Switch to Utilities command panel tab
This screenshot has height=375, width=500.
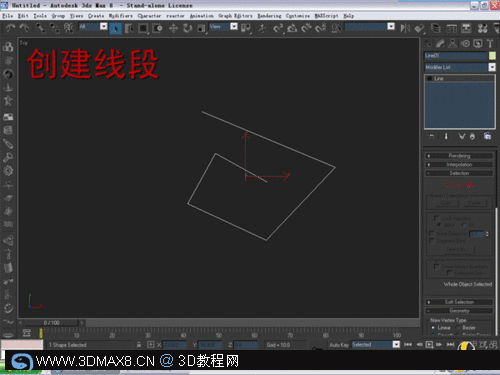[490, 44]
